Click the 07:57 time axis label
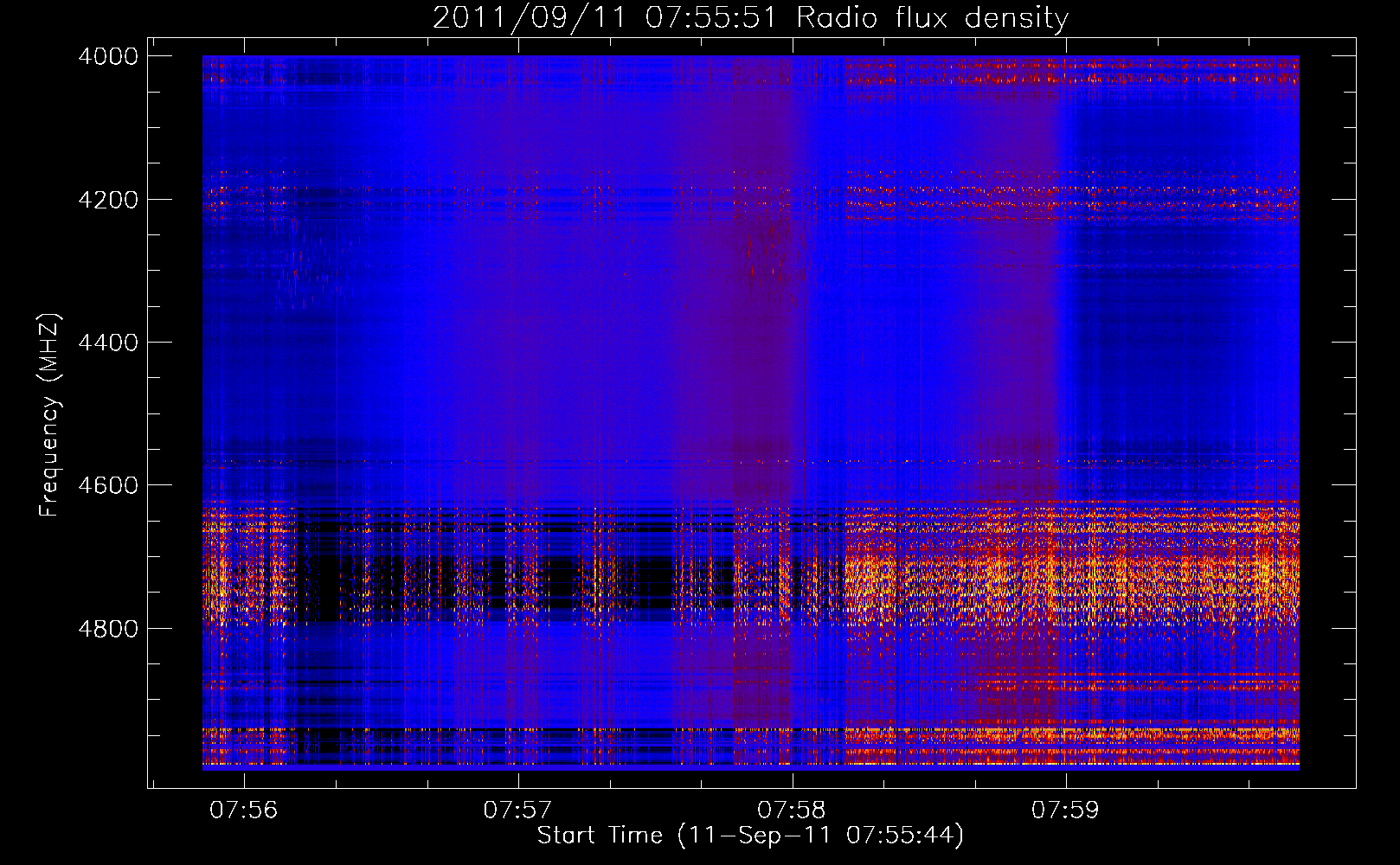1400x865 pixels. (x=517, y=811)
